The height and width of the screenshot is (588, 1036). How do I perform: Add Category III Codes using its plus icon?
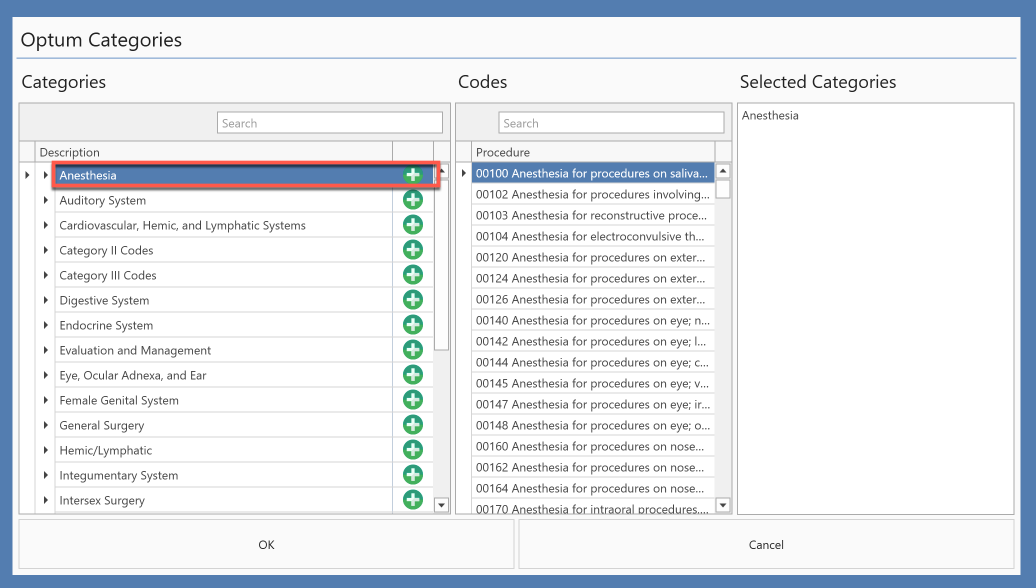coord(413,275)
